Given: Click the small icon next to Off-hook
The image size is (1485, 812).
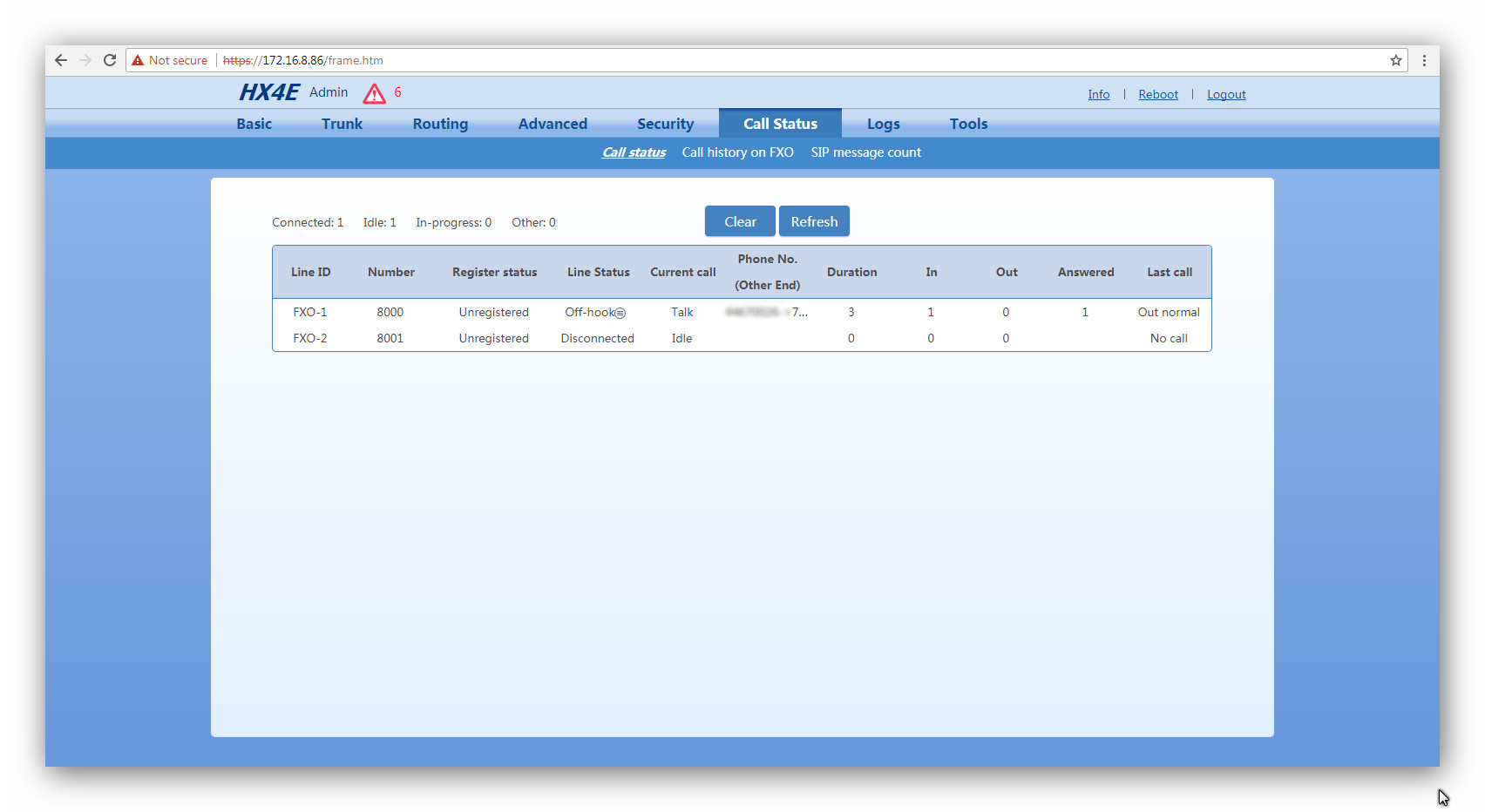Looking at the screenshot, I should click(x=620, y=313).
